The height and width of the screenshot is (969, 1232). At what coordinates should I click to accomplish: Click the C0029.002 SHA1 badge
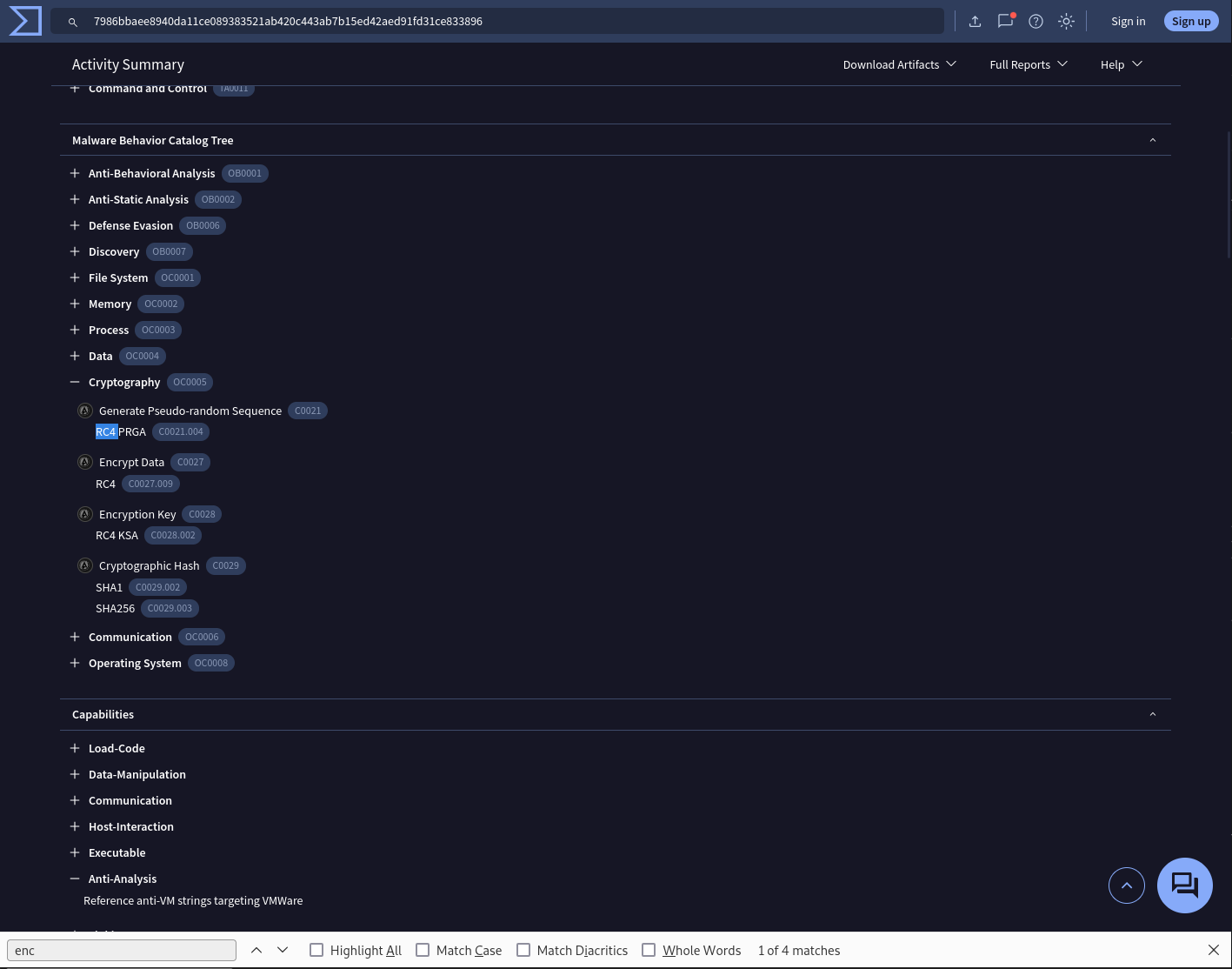click(x=157, y=587)
